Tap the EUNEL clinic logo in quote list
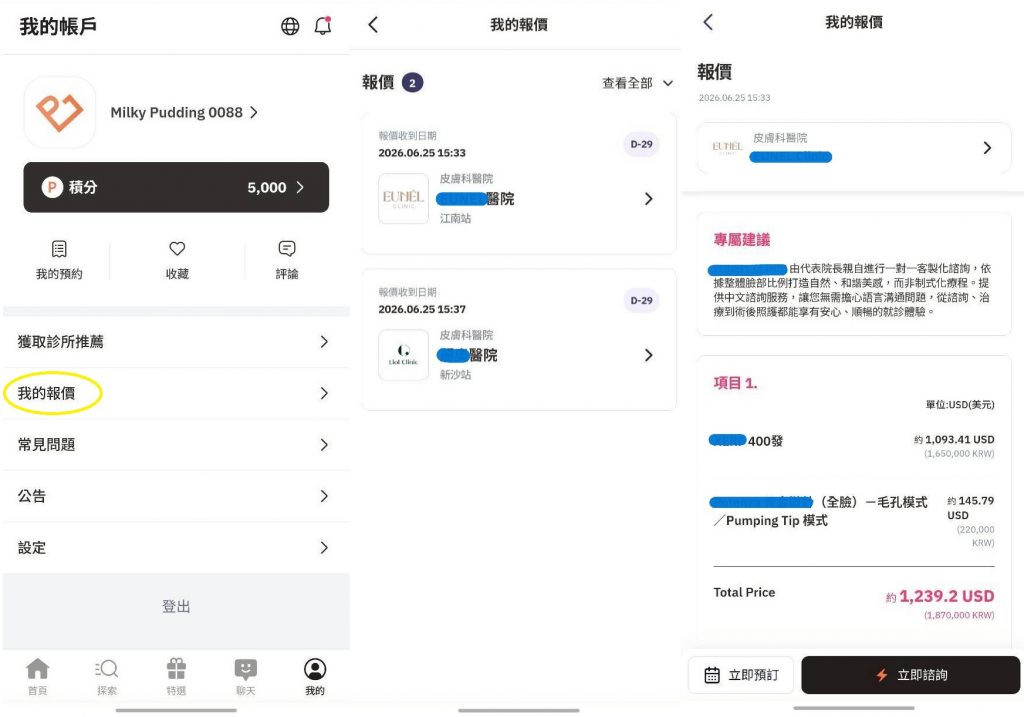The image size is (1024, 717). coord(404,199)
